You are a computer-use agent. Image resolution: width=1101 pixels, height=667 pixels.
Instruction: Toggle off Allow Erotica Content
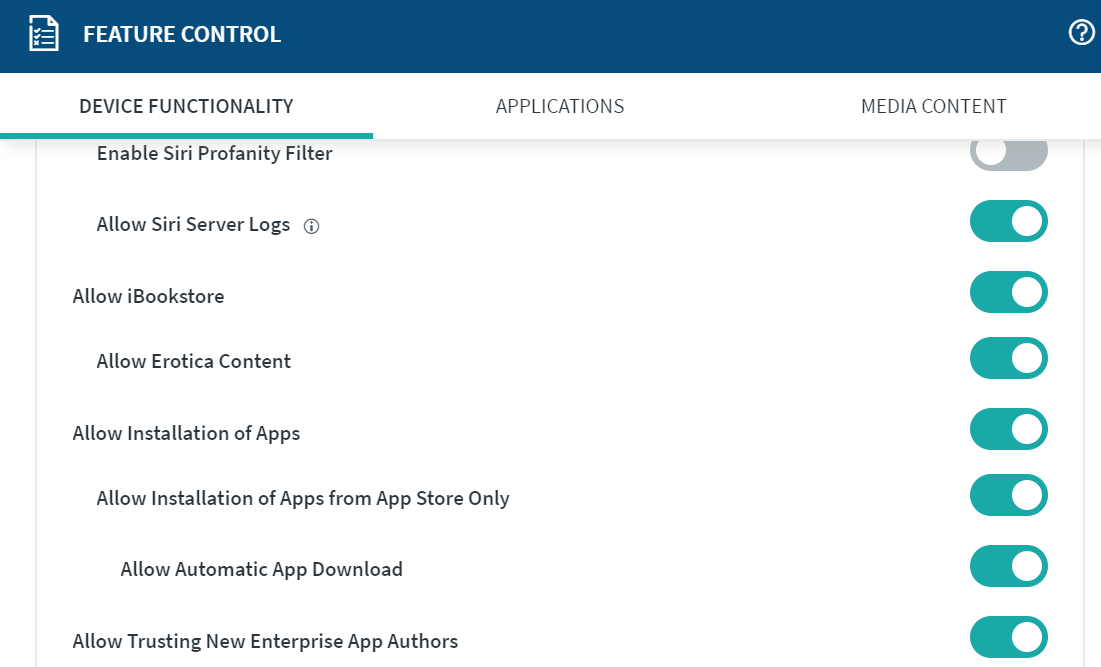coord(1008,358)
